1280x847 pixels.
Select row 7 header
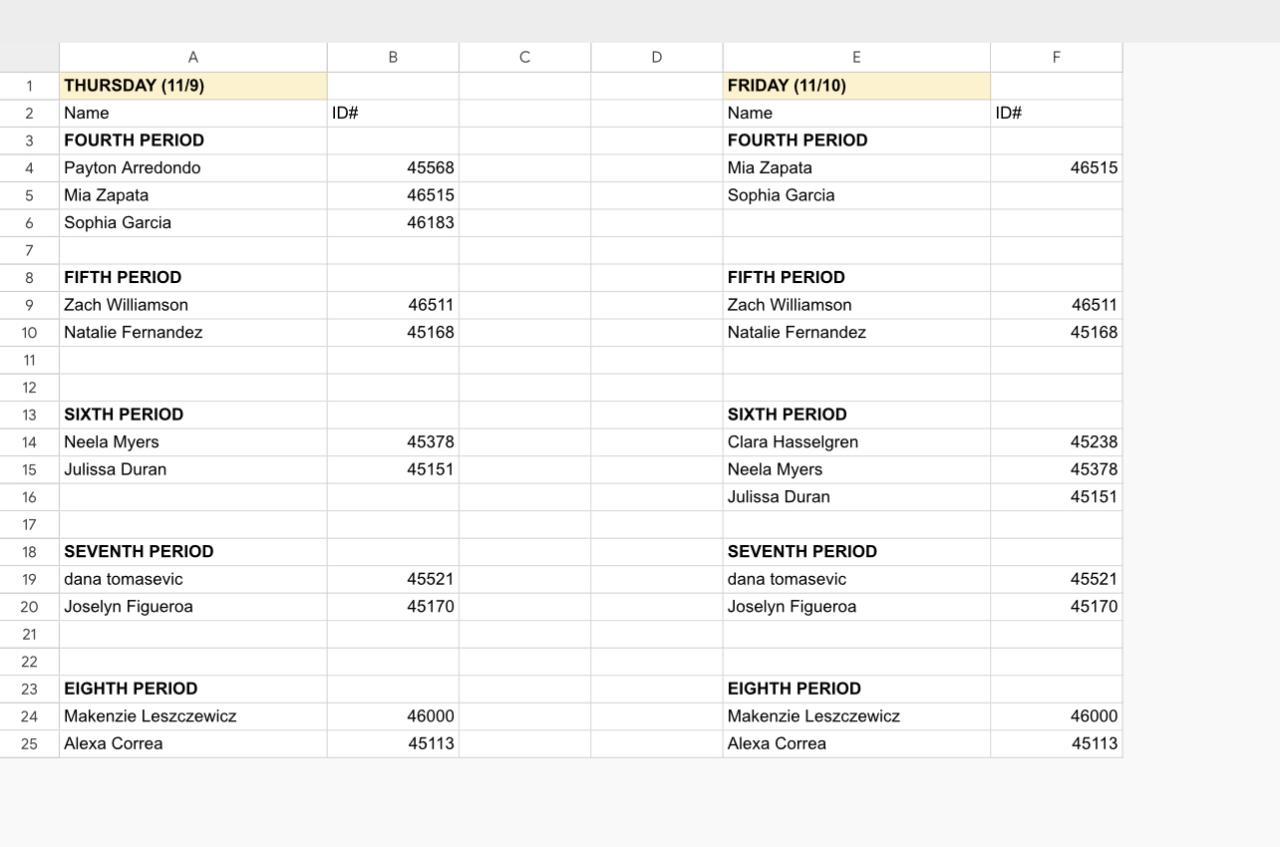point(29,250)
